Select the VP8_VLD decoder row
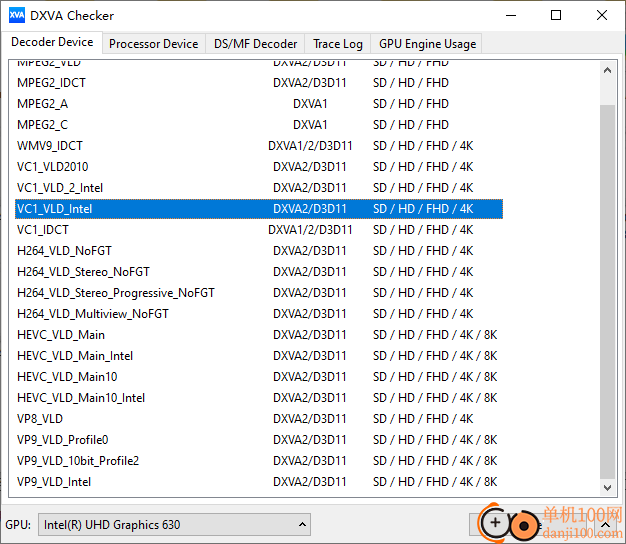626x544 pixels. click(x=259, y=419)
